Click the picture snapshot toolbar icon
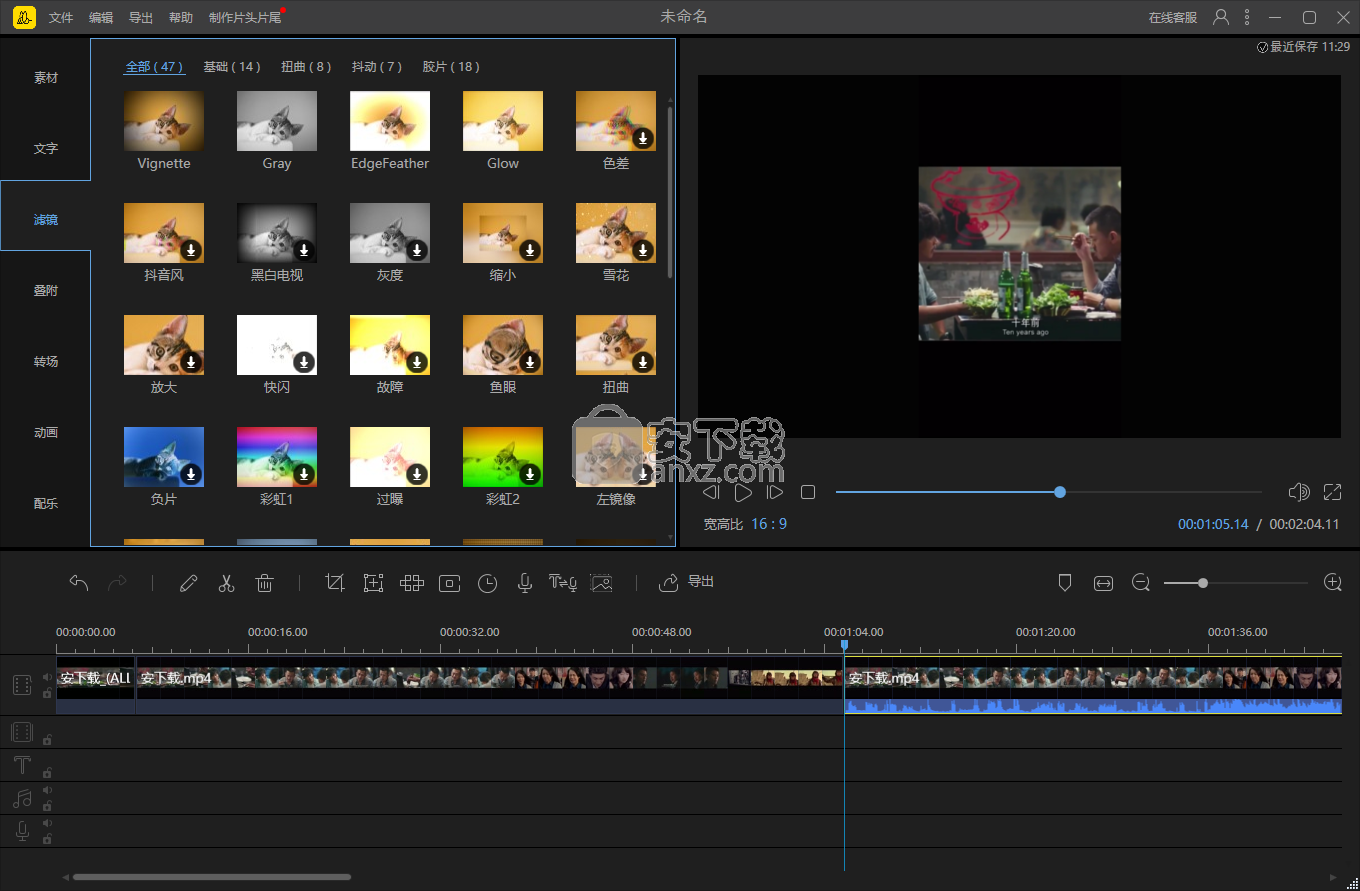1360x891 pixels. click(601, 583)
